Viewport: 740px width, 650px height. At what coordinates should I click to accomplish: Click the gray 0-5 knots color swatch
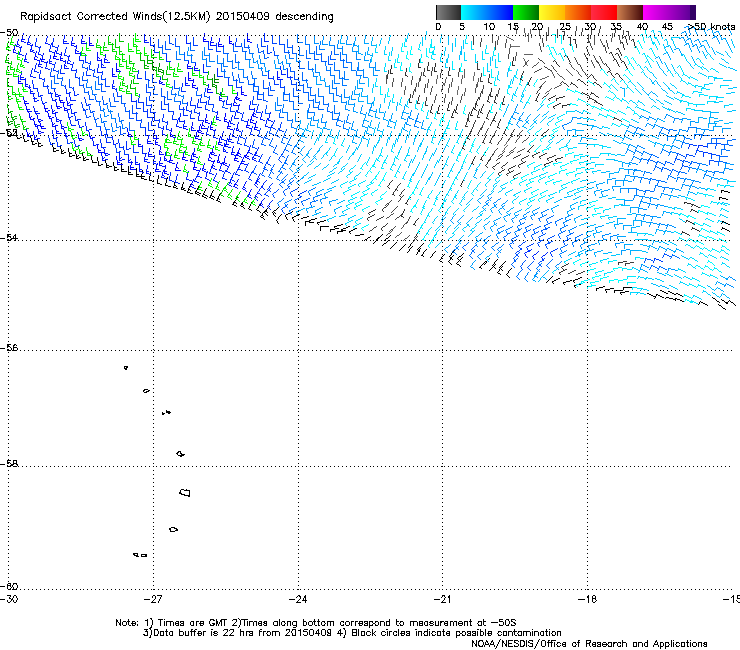[448, 12]
